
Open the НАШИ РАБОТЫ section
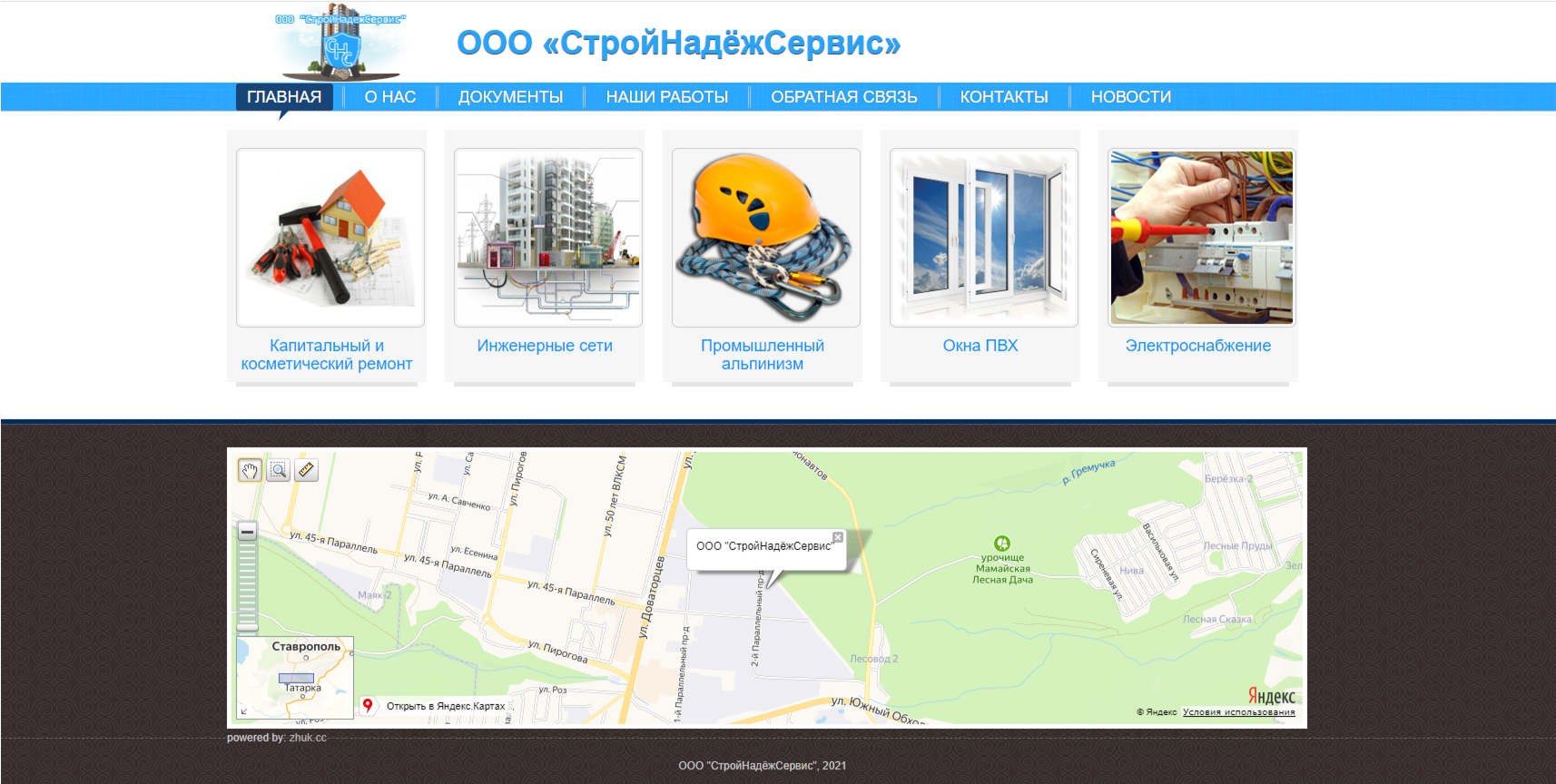[x=667, y=97]
